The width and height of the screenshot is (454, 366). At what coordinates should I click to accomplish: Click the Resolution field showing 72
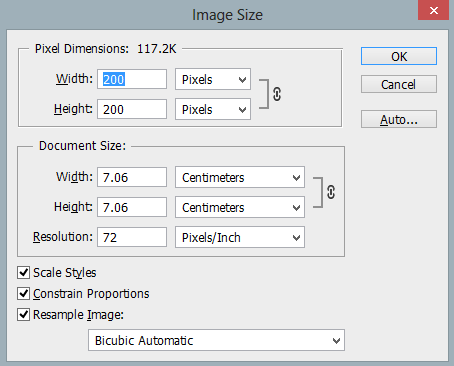click(x=132, y=237)
